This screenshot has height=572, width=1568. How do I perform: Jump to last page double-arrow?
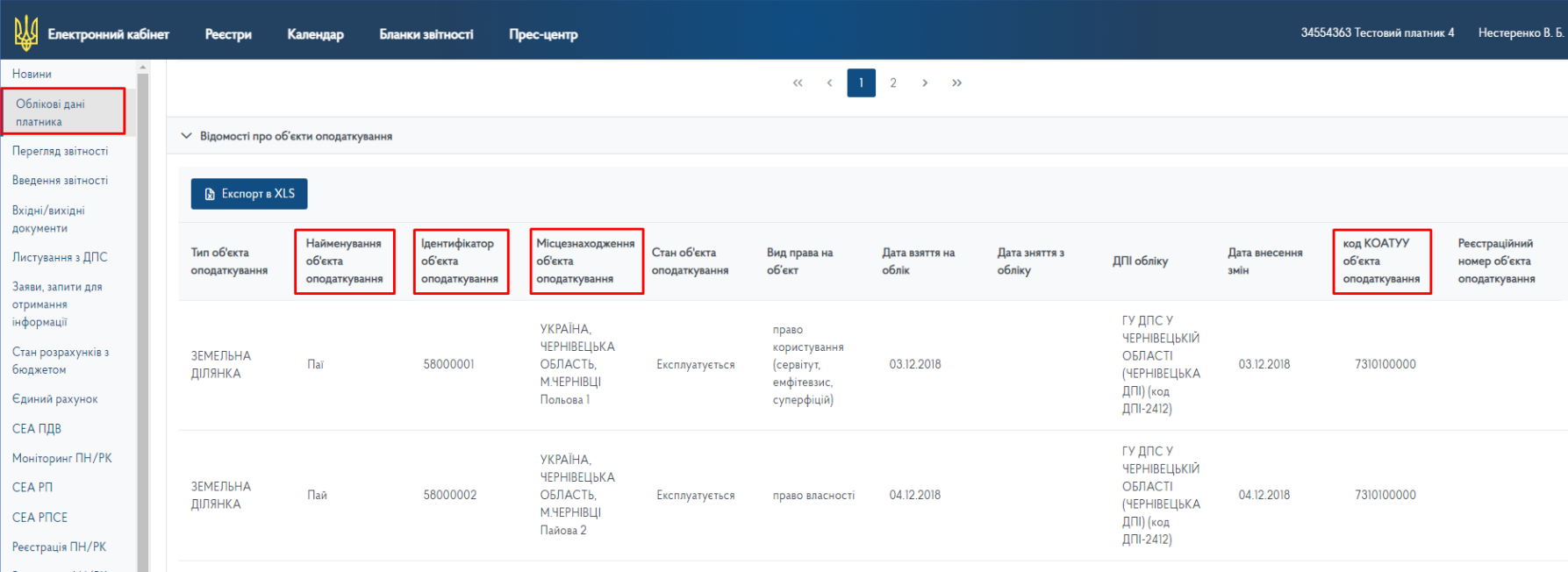(956, 82)
